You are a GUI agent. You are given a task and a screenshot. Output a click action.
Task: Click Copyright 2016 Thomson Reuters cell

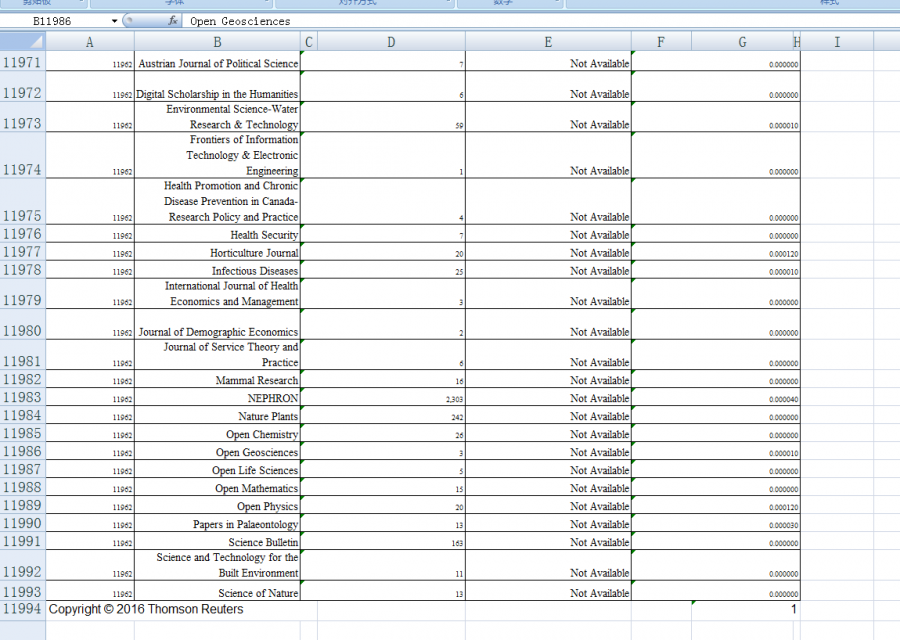pos(146,609)
